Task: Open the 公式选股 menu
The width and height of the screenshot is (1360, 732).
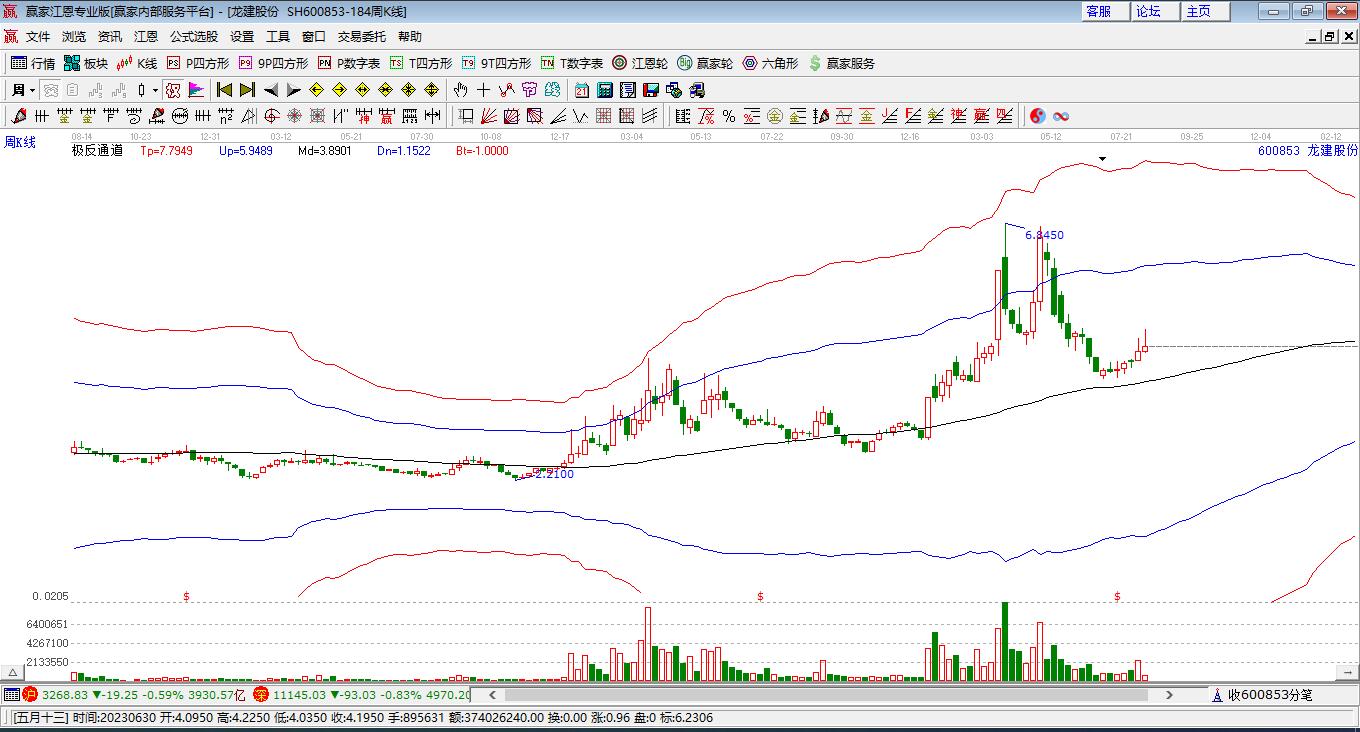Action: 193,36
